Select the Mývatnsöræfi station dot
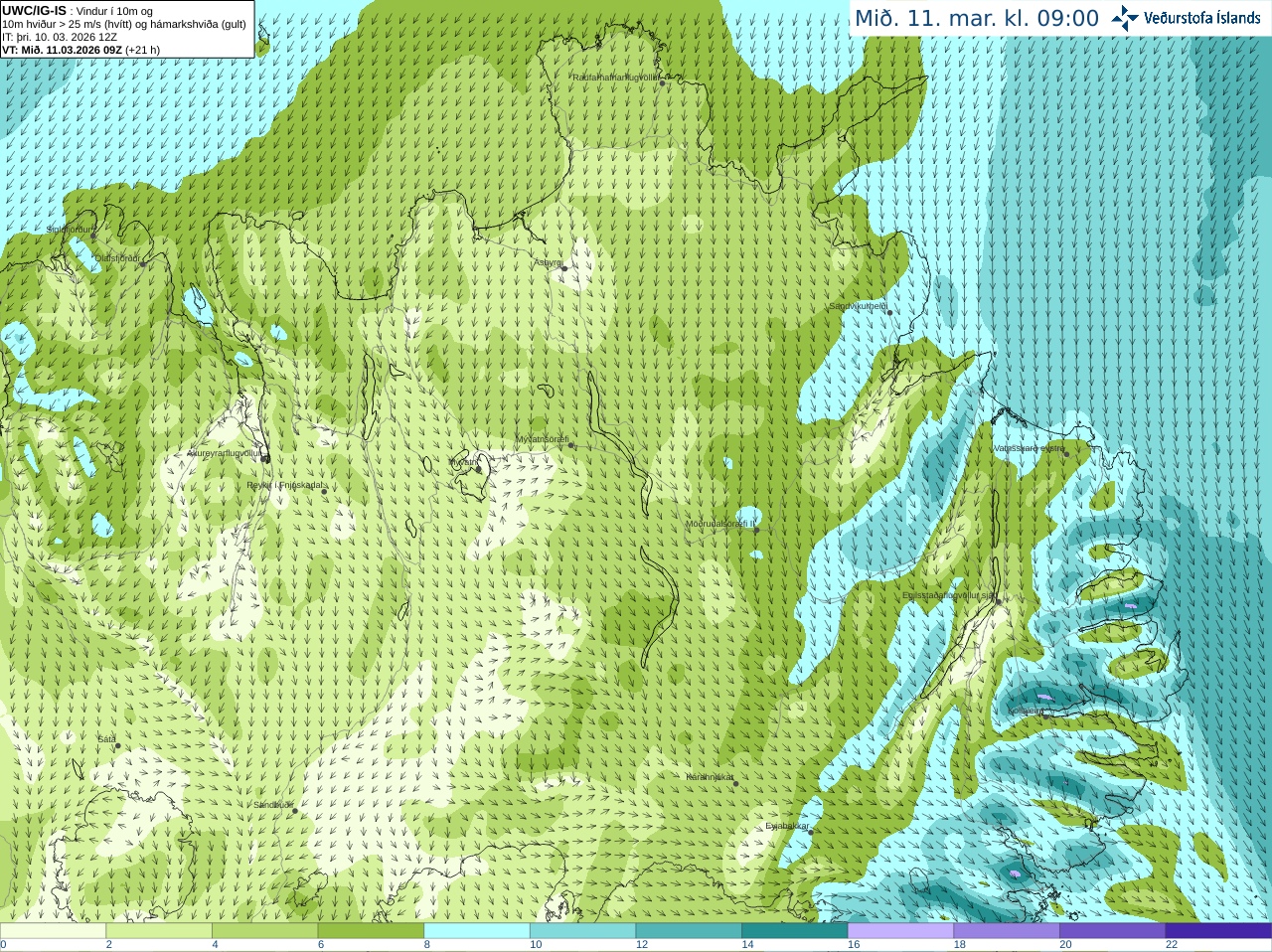The image size is (1272, 952). [x=570, y=445]
